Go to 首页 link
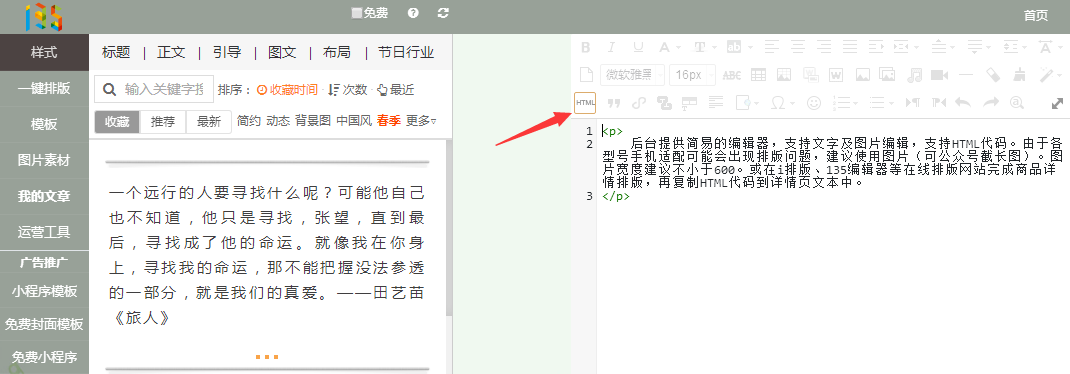This screenshot has height=374, width=1070. pyautogui.click(x=1036, y=16)
